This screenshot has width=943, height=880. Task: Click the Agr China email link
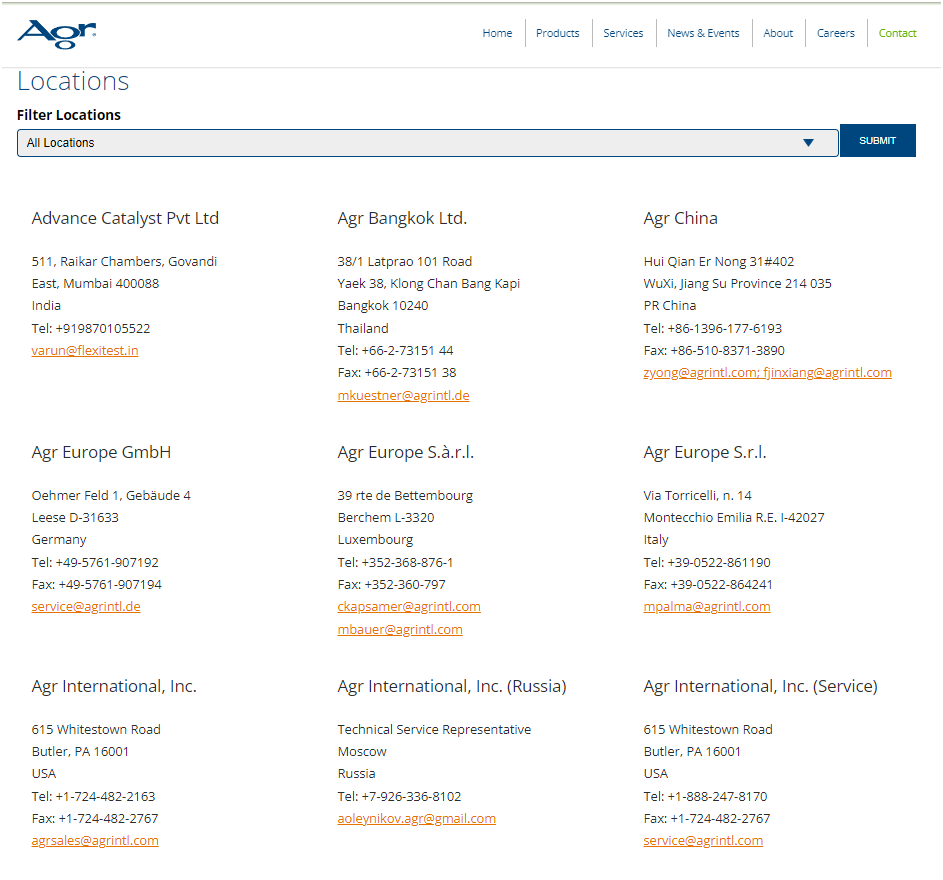pyautogui.click(x=767, y=373)
